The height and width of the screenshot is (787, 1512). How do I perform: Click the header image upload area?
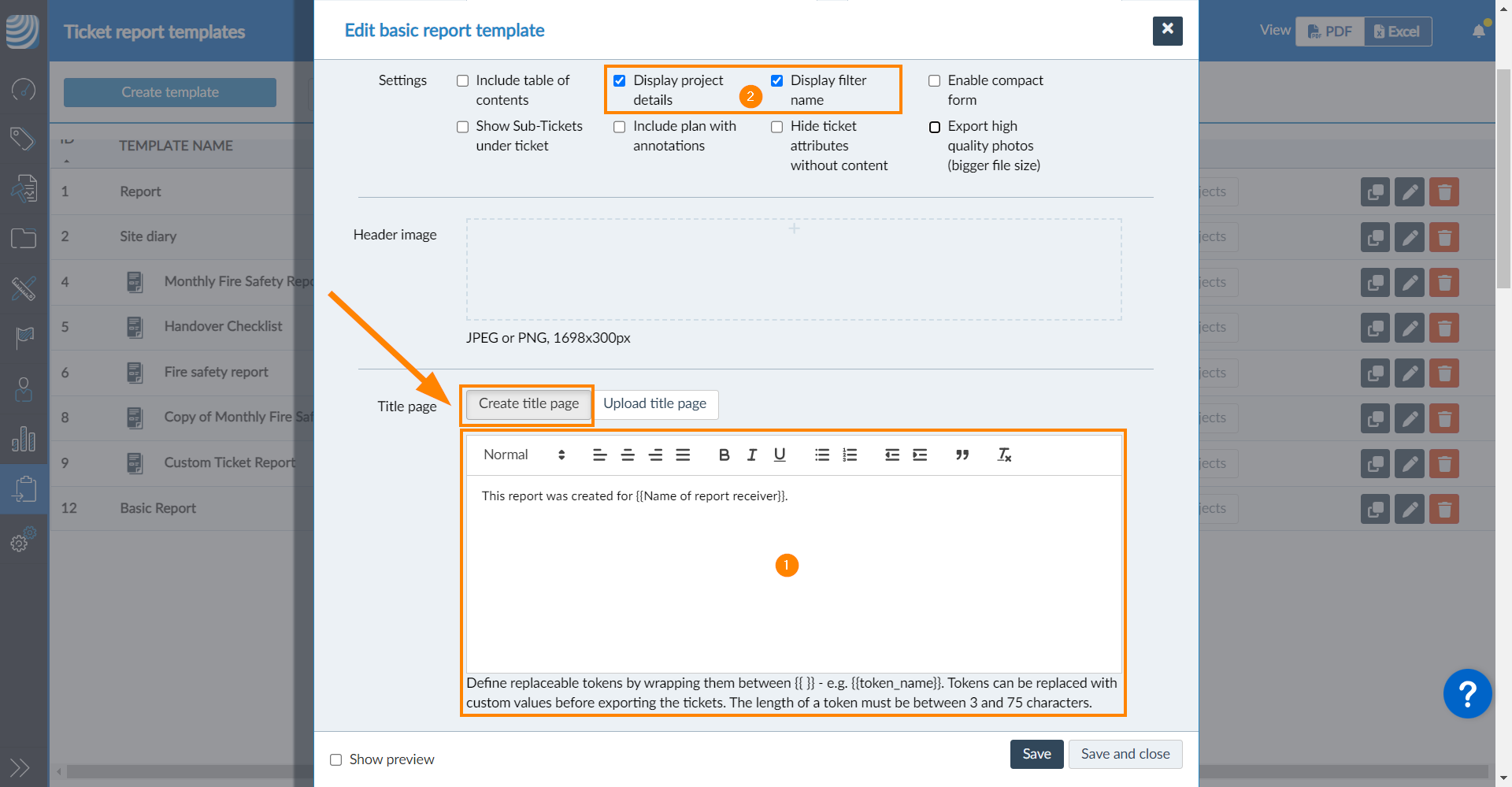[794, 269]
